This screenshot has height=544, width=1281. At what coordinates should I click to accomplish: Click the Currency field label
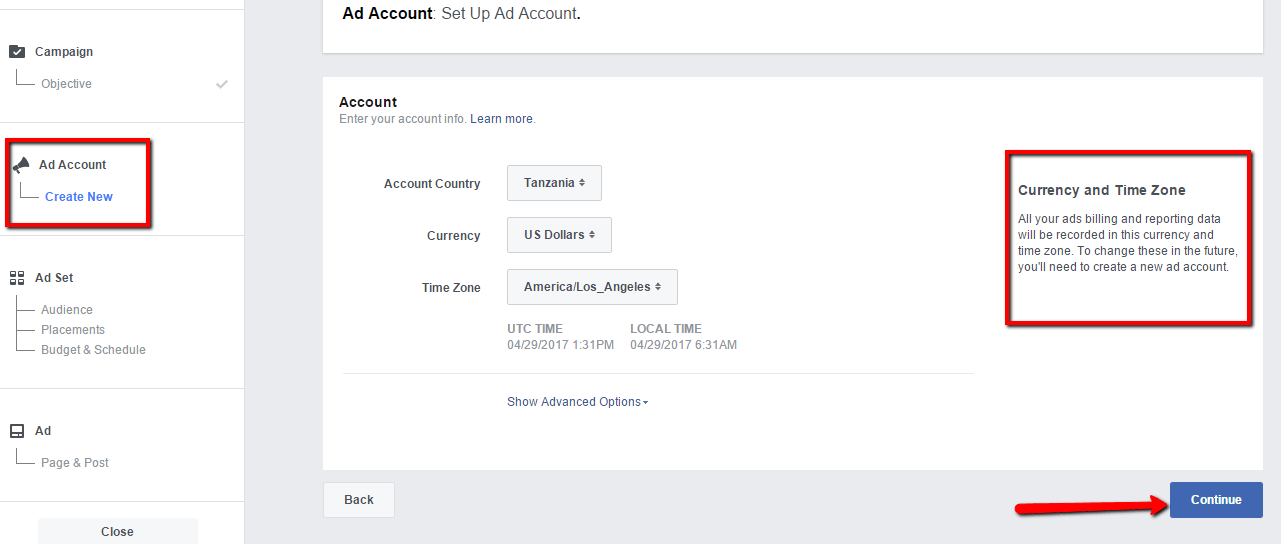click(454, 236)
